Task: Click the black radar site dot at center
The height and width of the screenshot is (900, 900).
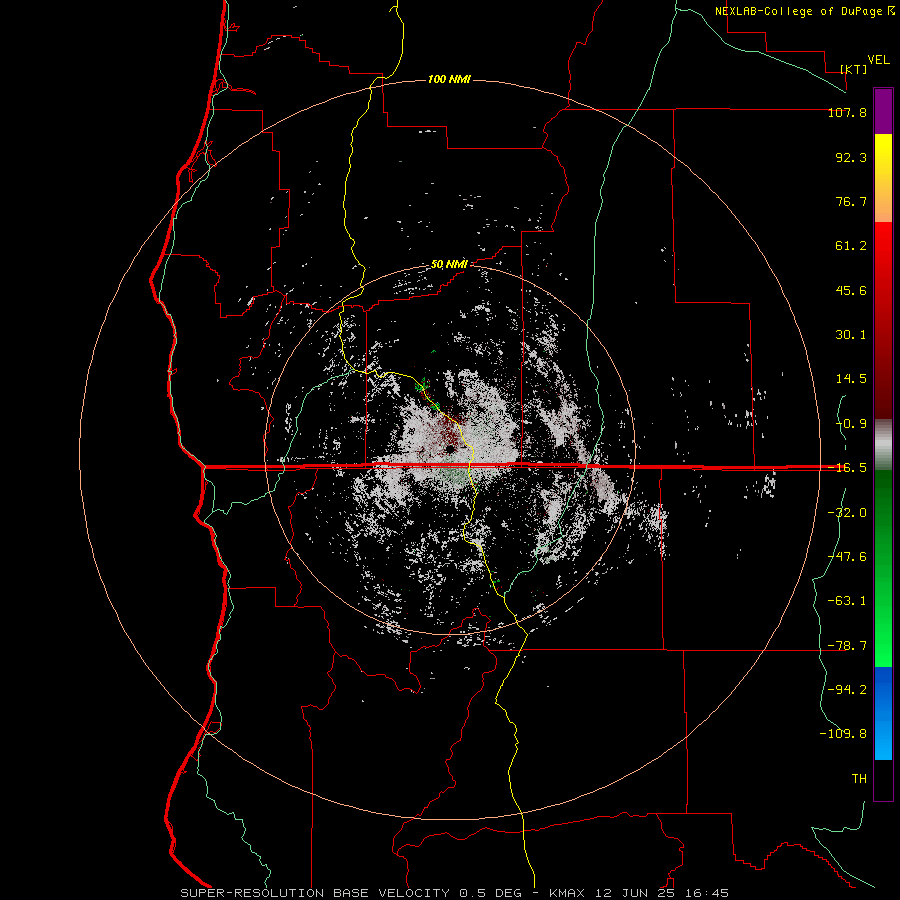Action: [x=449, y=449]
